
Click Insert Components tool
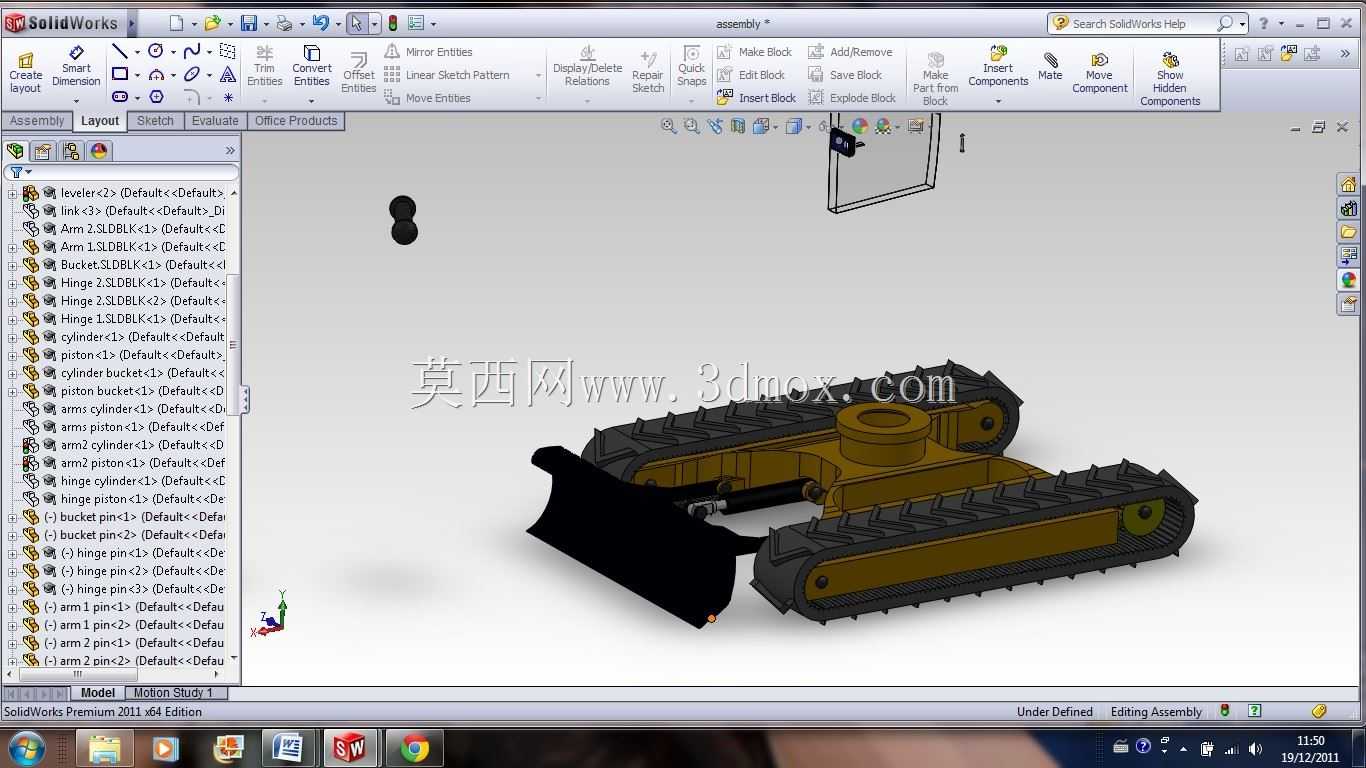pyautogui.click(x=998, y=66)
